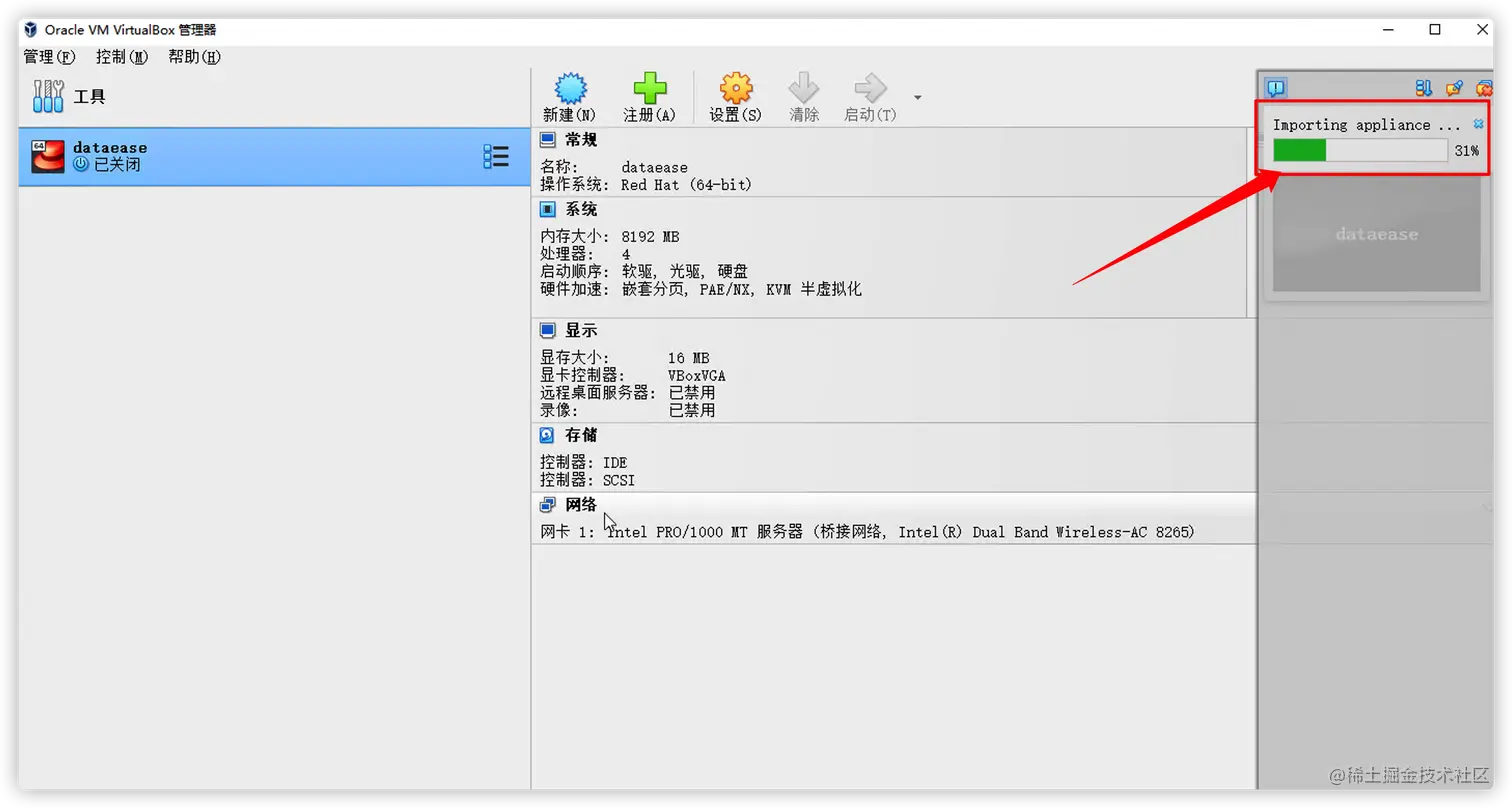Click the 注册(A) add machine icon
Screen dimensions: 1512x808
point(649,88)
